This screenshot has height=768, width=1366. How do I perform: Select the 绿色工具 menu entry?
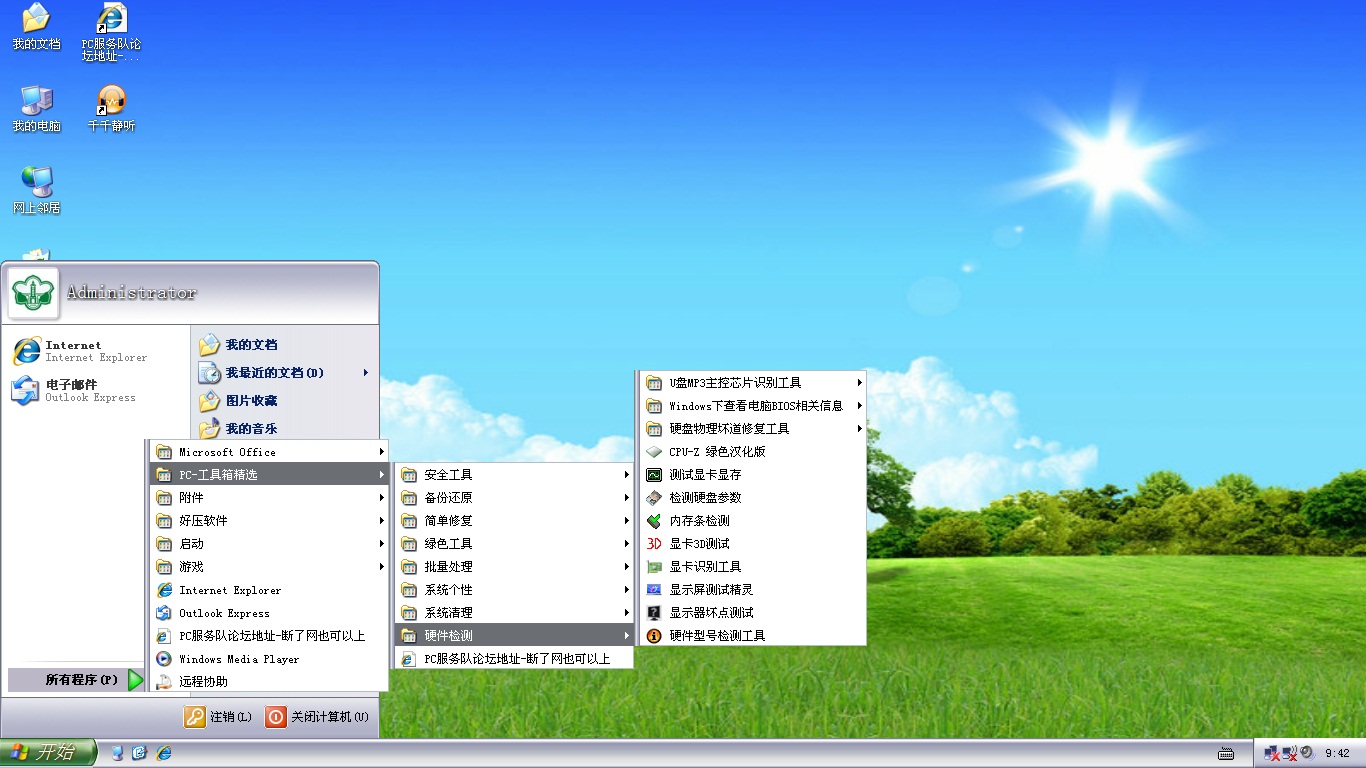[x=514, y=544]
